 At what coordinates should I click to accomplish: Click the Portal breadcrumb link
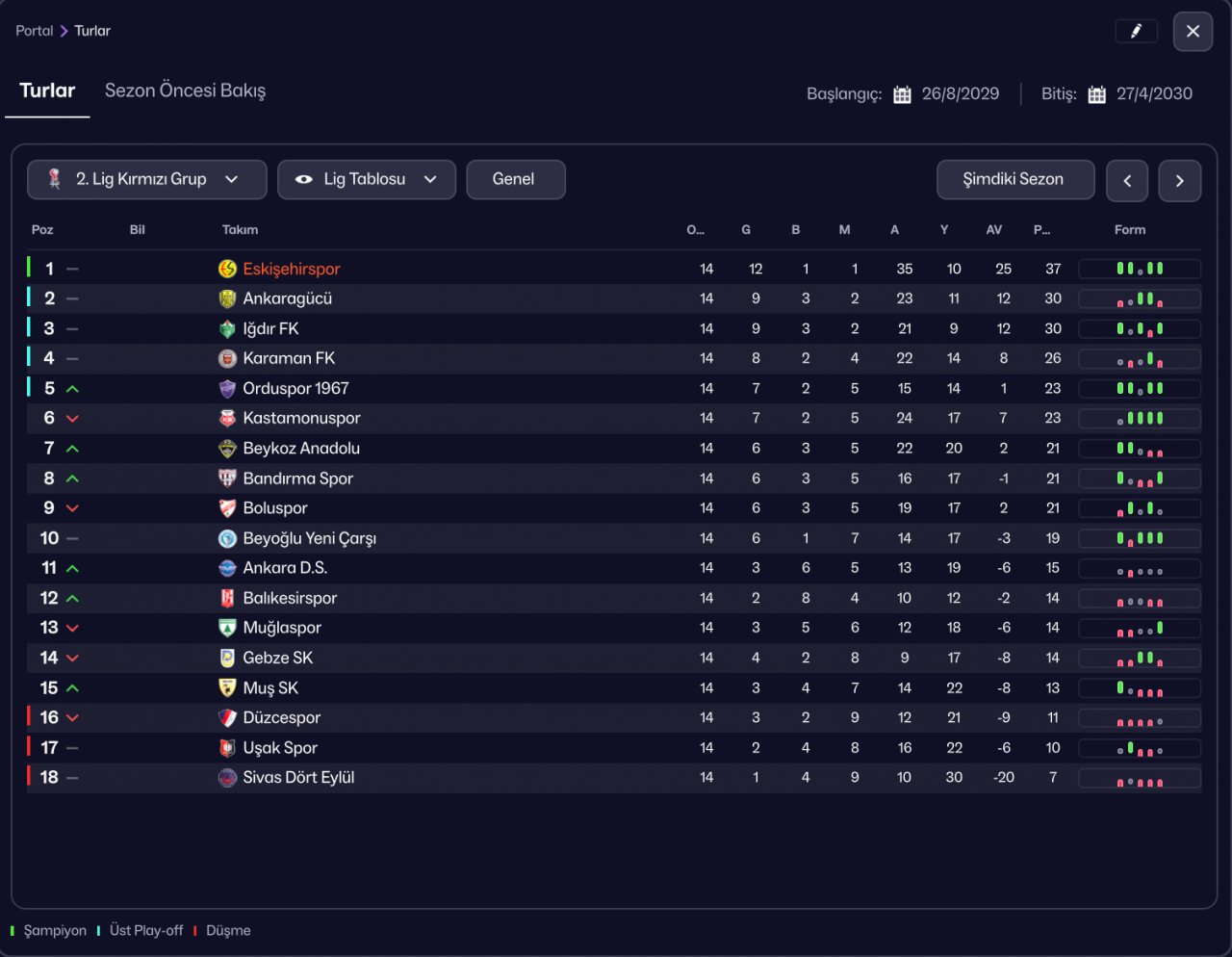tap(35, 31)
